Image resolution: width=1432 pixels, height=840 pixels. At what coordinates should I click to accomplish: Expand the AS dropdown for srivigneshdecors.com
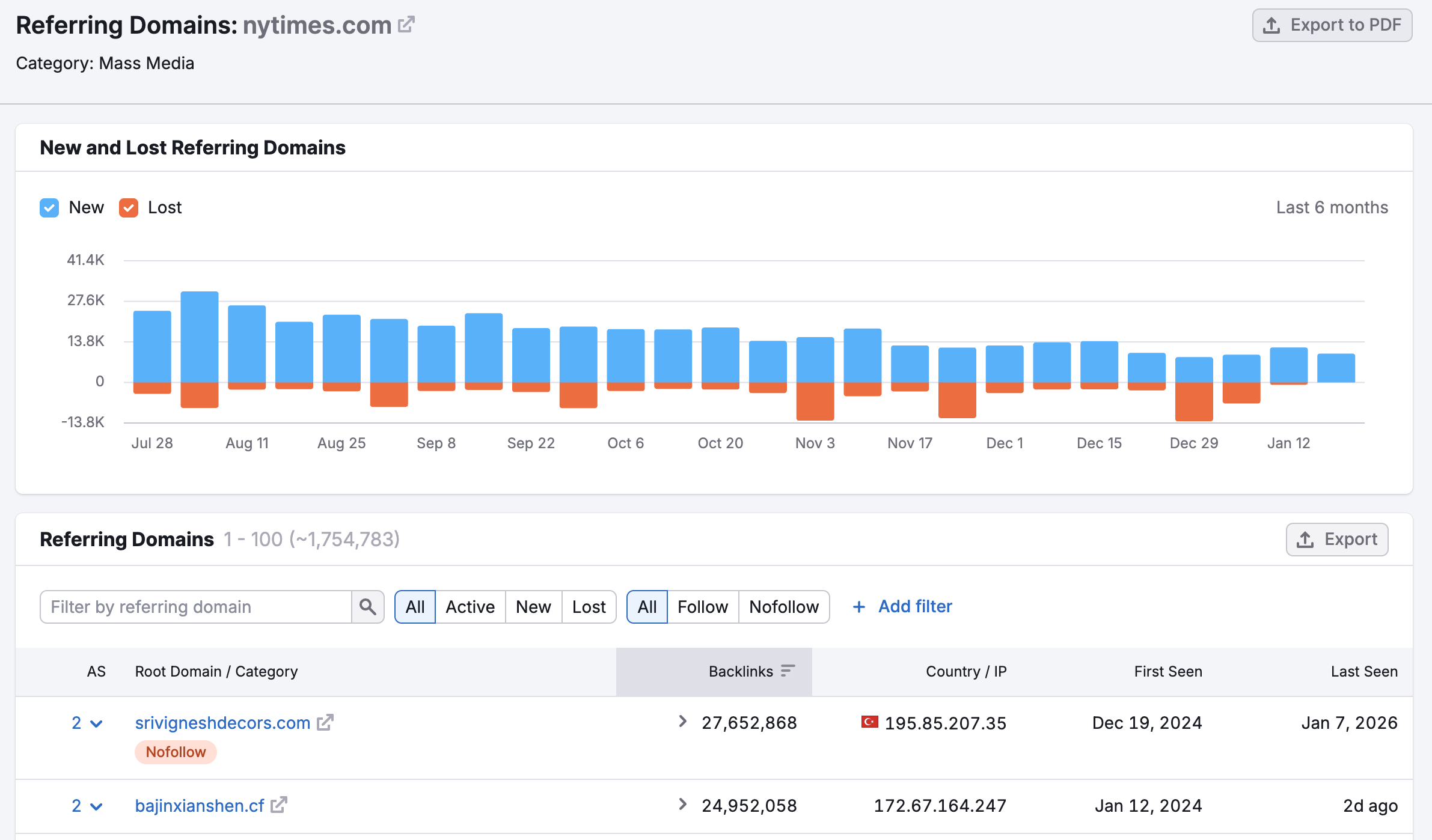(97, 723)
